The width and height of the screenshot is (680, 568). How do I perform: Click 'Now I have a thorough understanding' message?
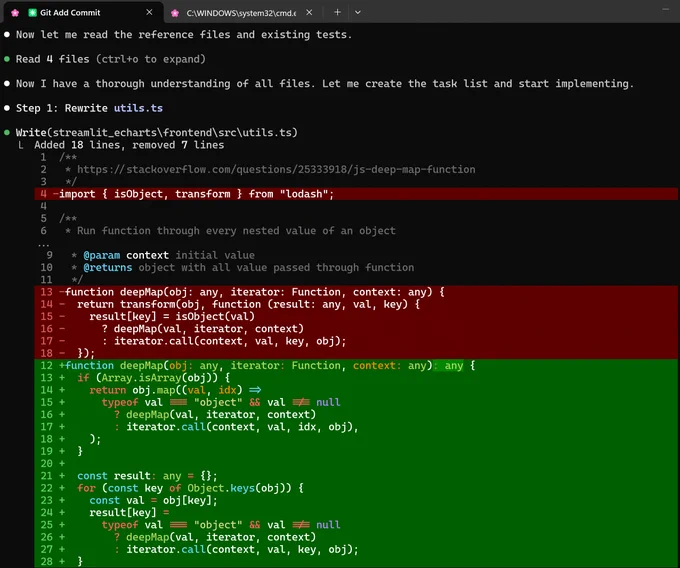pos(325,84)
